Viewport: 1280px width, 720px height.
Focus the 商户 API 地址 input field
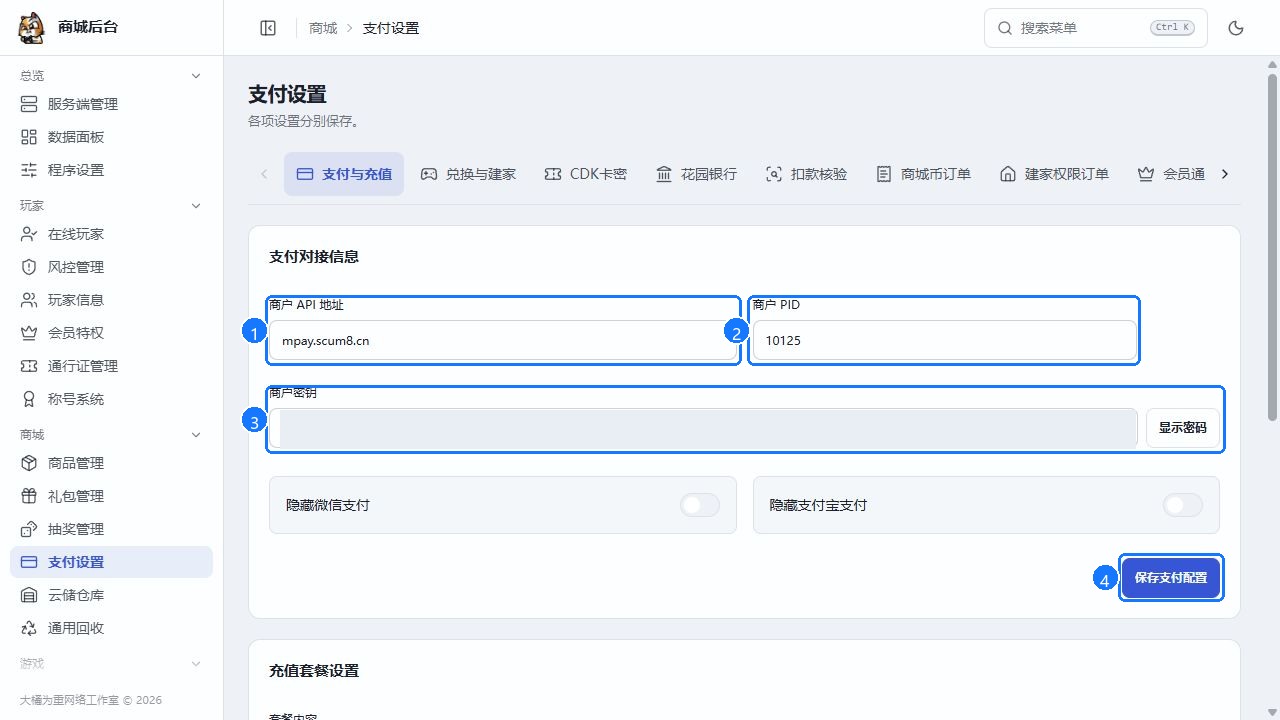[x=503, y=341]
